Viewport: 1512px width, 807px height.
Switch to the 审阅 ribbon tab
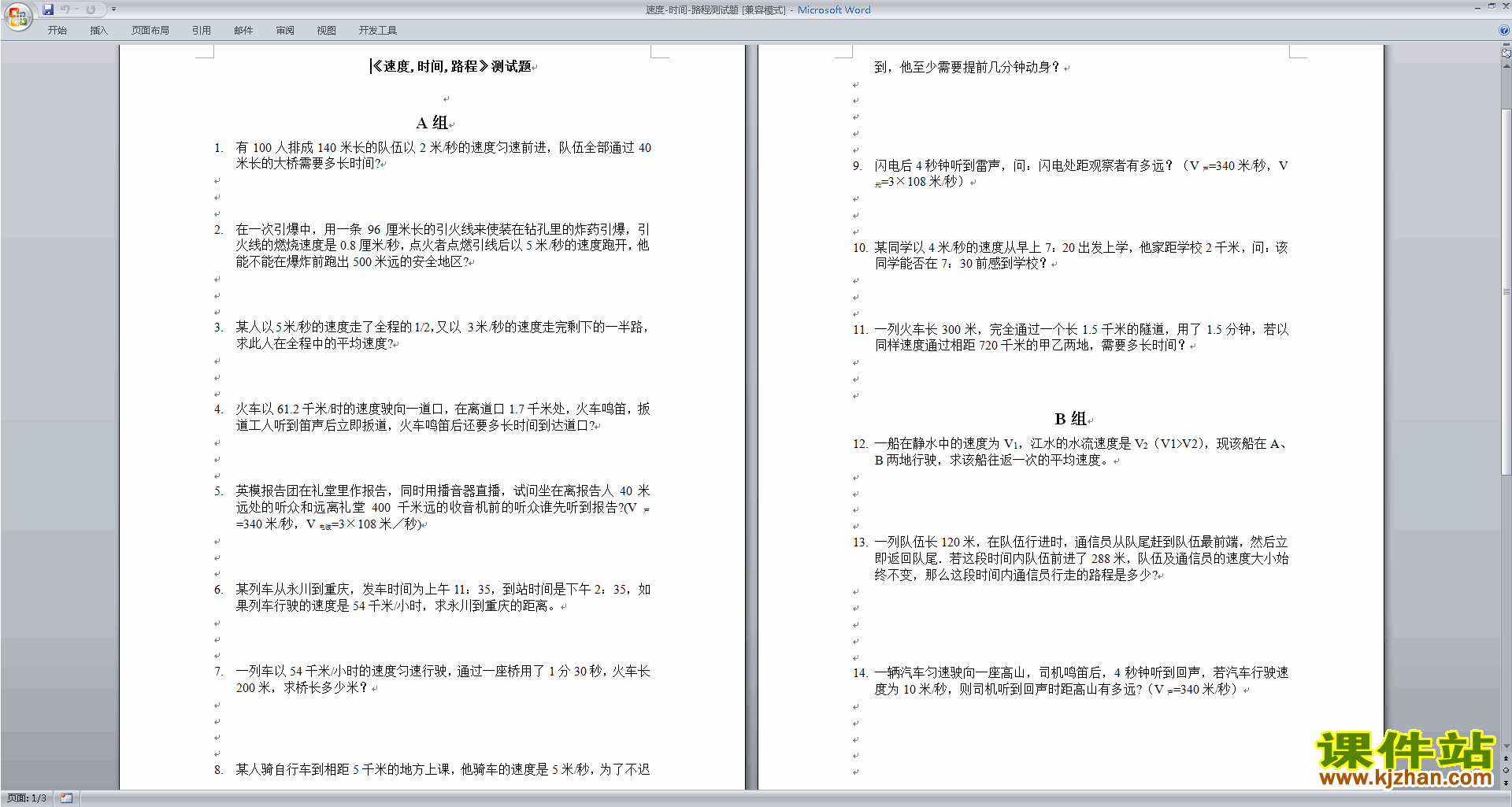click(x=285, y=30)
